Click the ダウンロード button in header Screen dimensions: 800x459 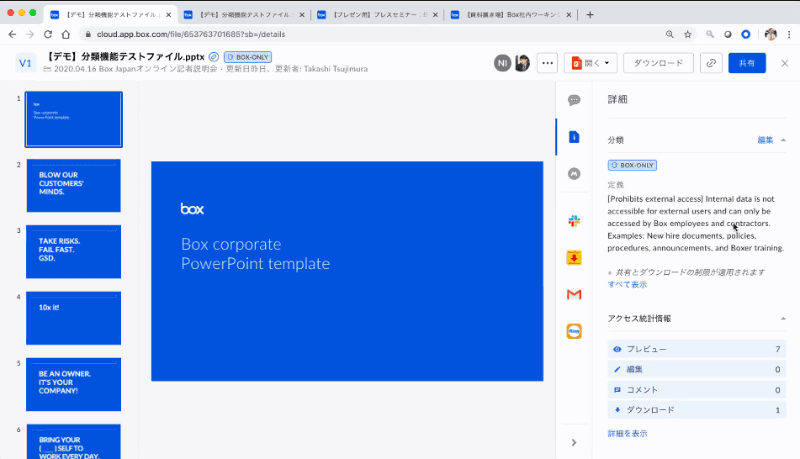point(658,63)
